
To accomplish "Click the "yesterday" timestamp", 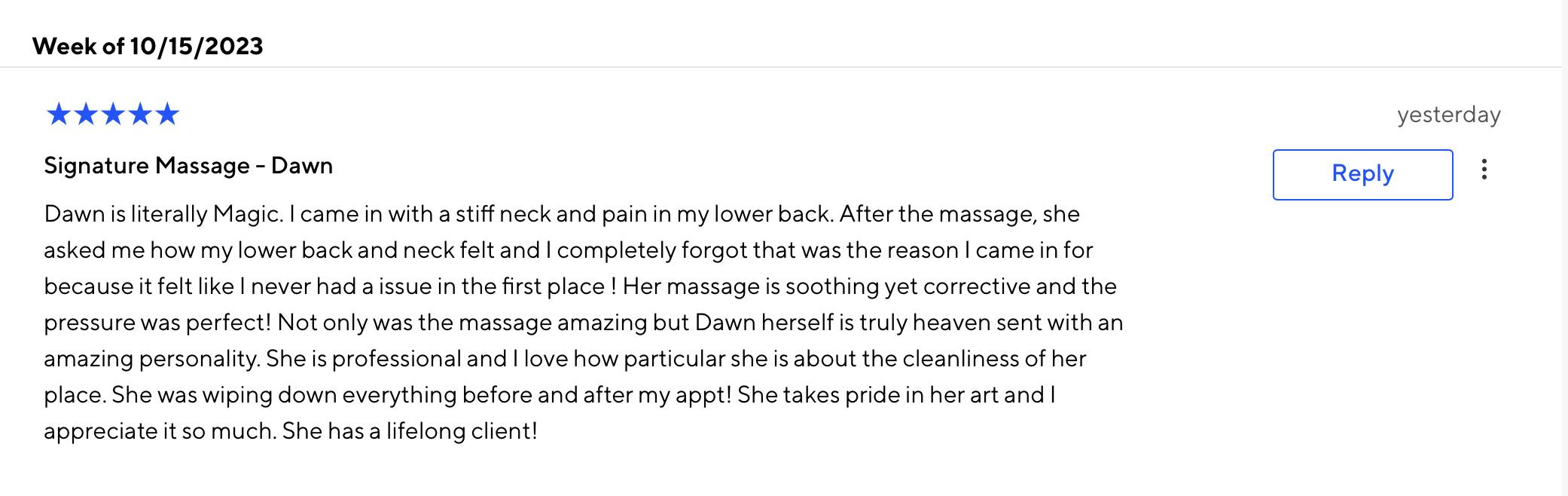I will [1448, 115].
